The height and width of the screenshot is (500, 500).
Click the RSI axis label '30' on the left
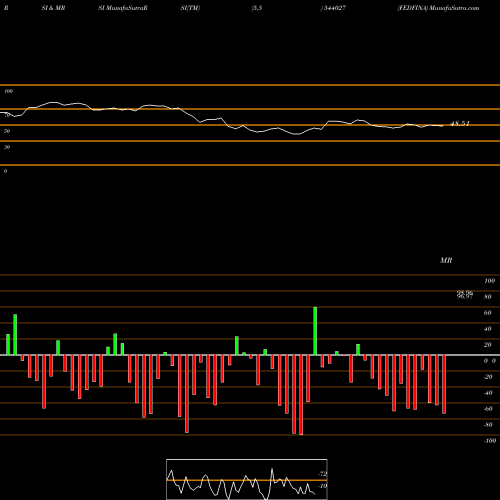click(x=7, y=147)
